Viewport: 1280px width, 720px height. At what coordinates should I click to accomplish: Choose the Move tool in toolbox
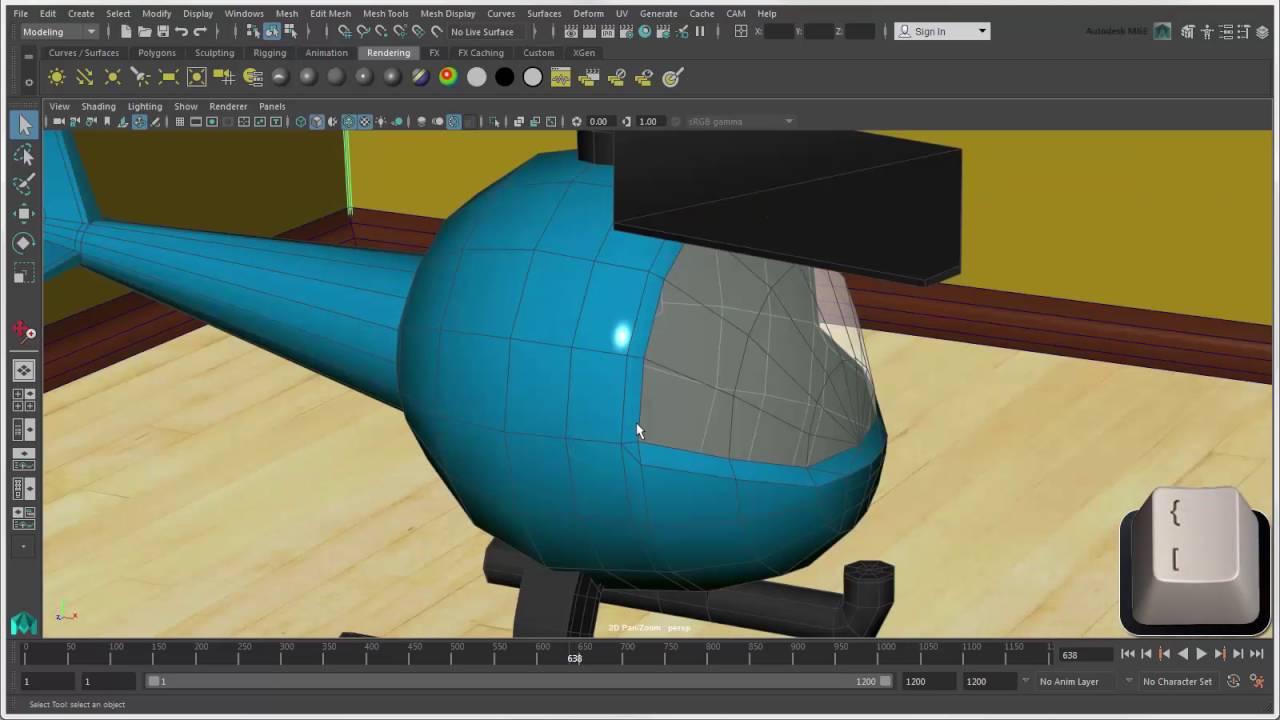pyautogui.click(x=24, y=213)
